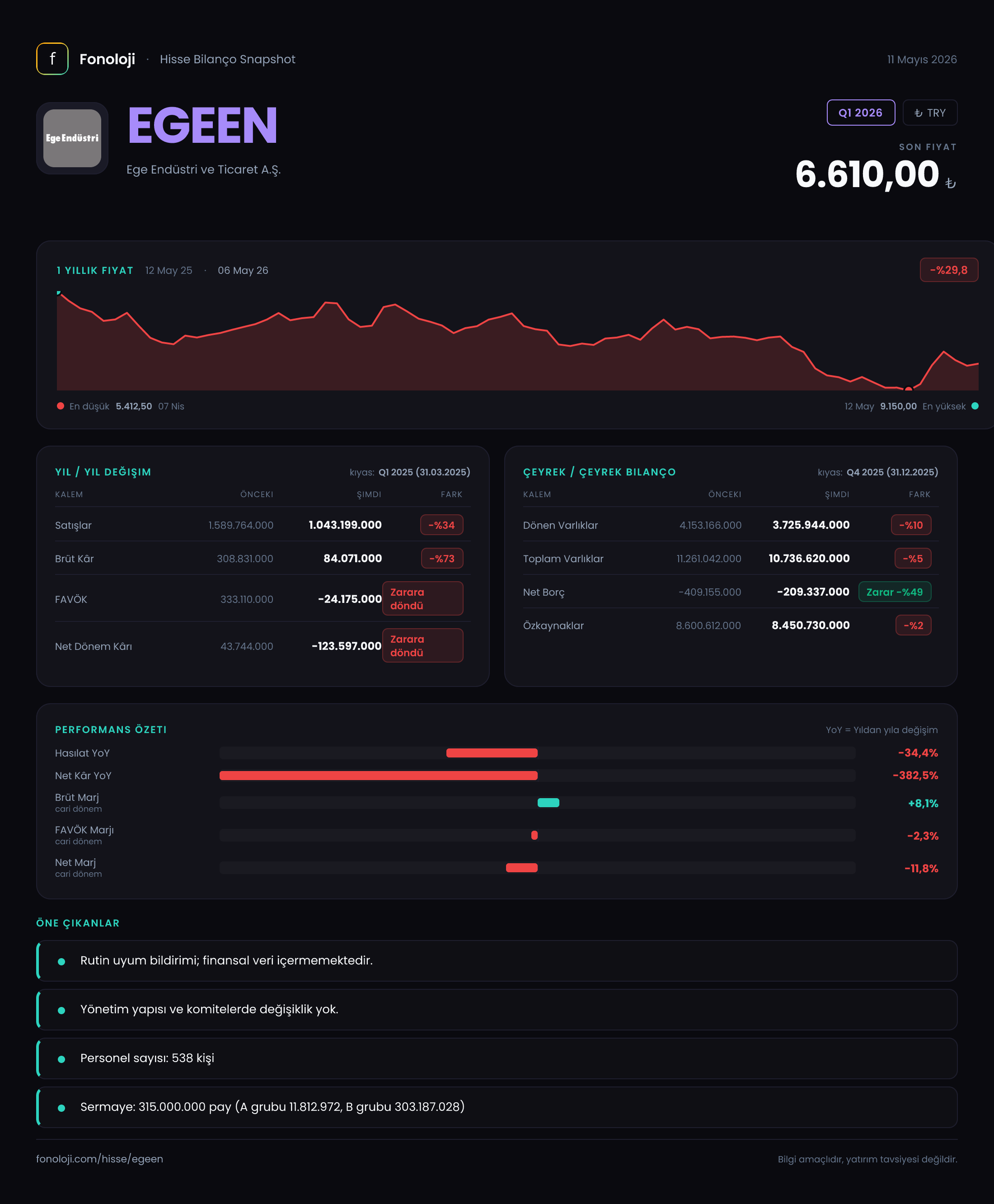Image resolution: width=994 pixels, height=1204 pixels.
Task: Click the 6.610,00 last price value
Action: (x=867, y=174)
